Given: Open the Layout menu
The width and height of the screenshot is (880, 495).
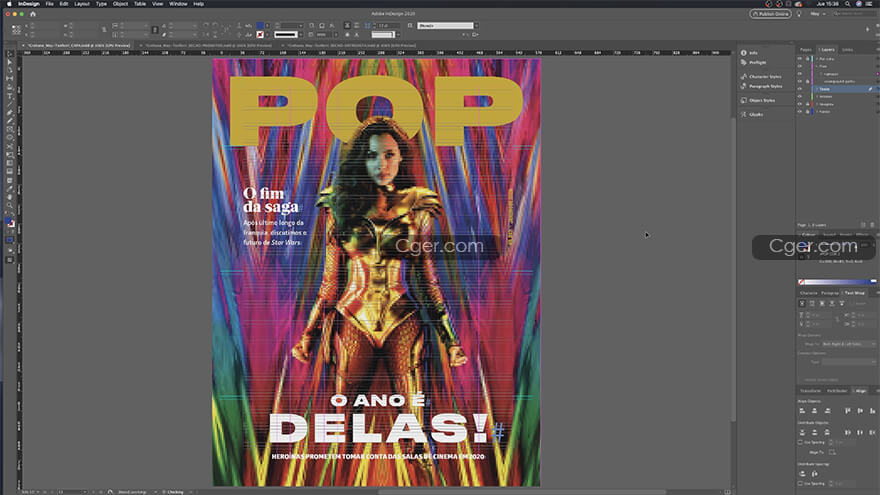Looking at the screenshot, I should click(82, 4).
